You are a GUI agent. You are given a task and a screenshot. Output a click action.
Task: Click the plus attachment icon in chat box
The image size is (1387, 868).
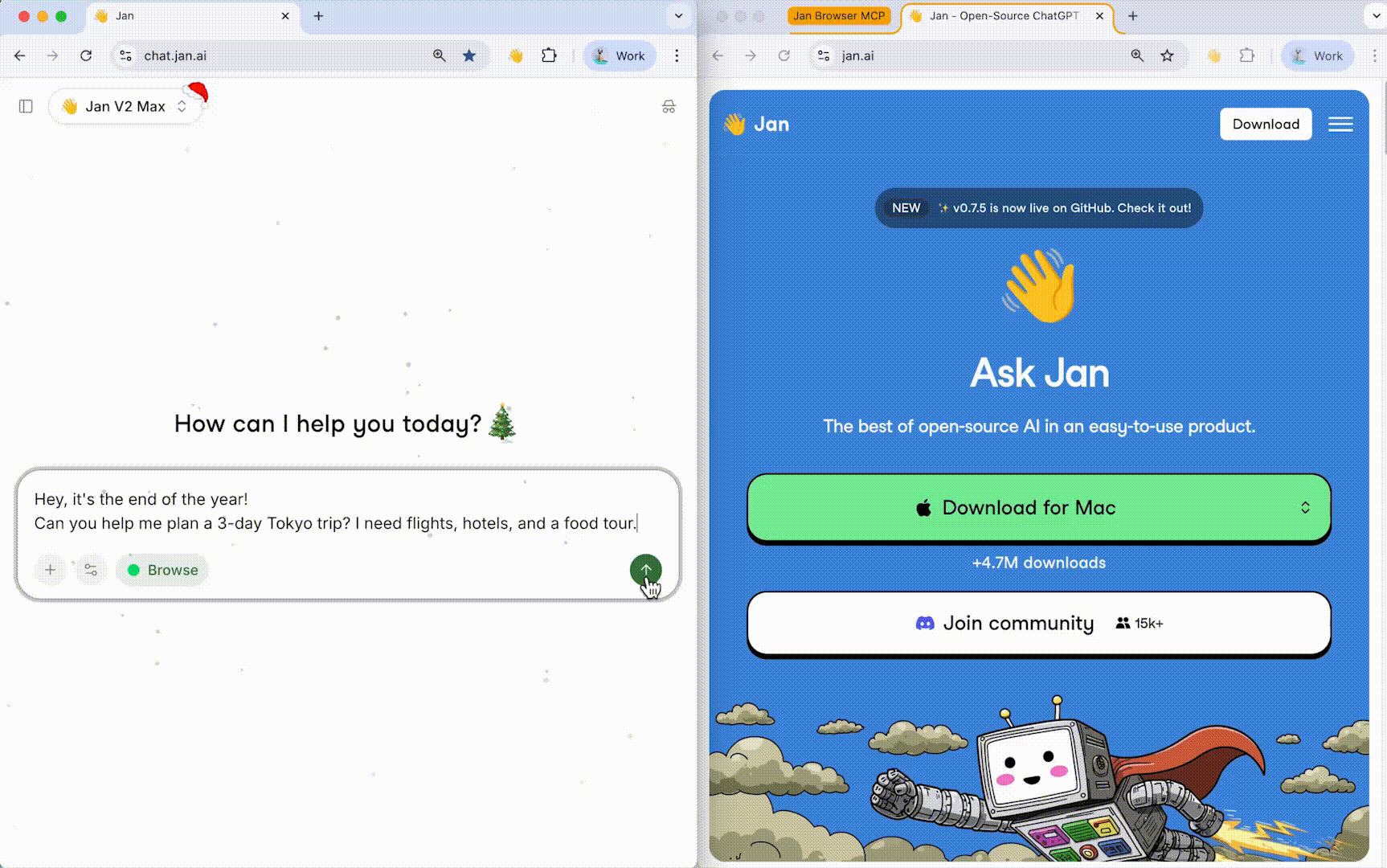point(50,570)
